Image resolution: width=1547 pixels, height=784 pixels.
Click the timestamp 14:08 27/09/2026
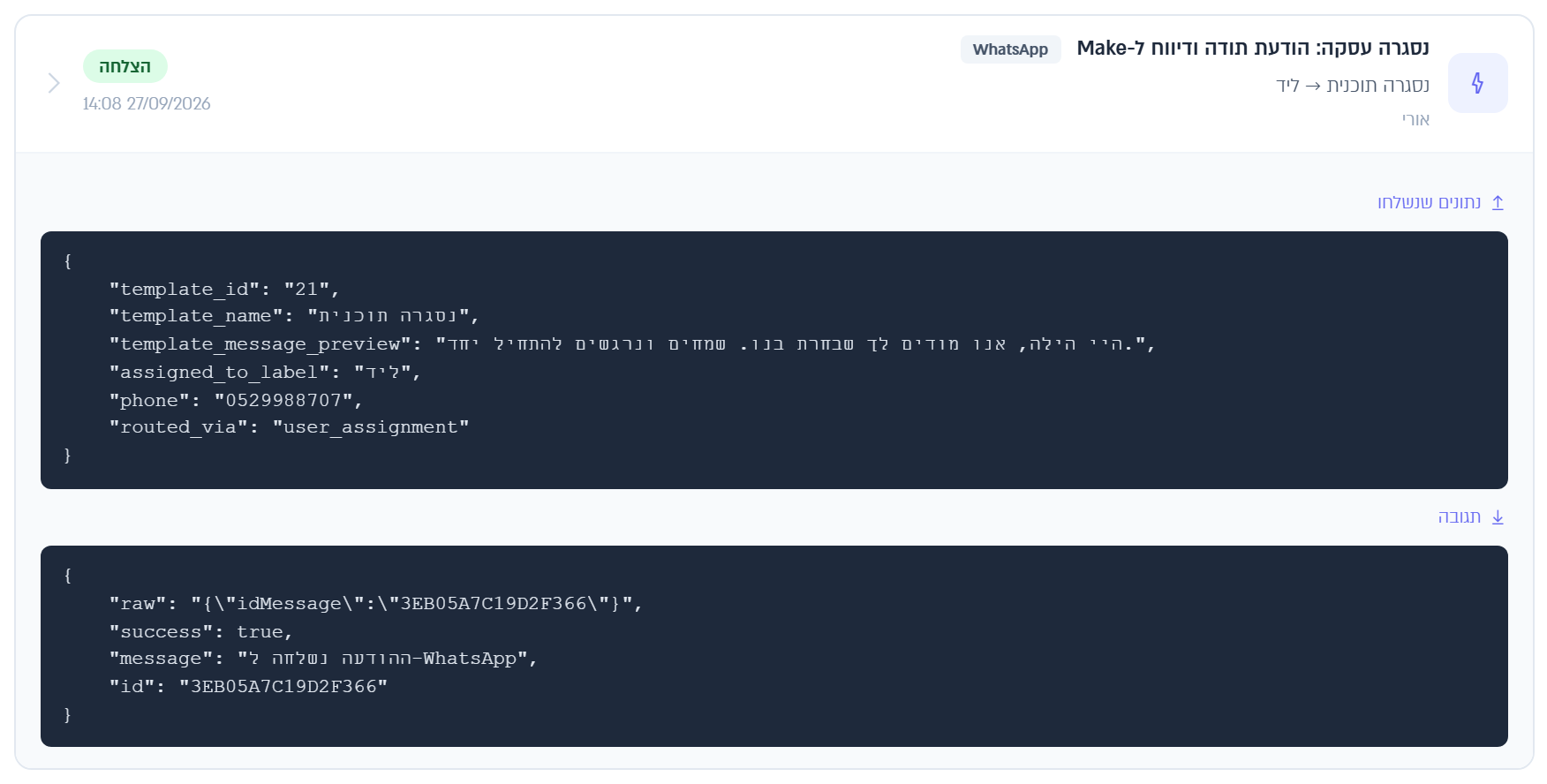point(147,103)
